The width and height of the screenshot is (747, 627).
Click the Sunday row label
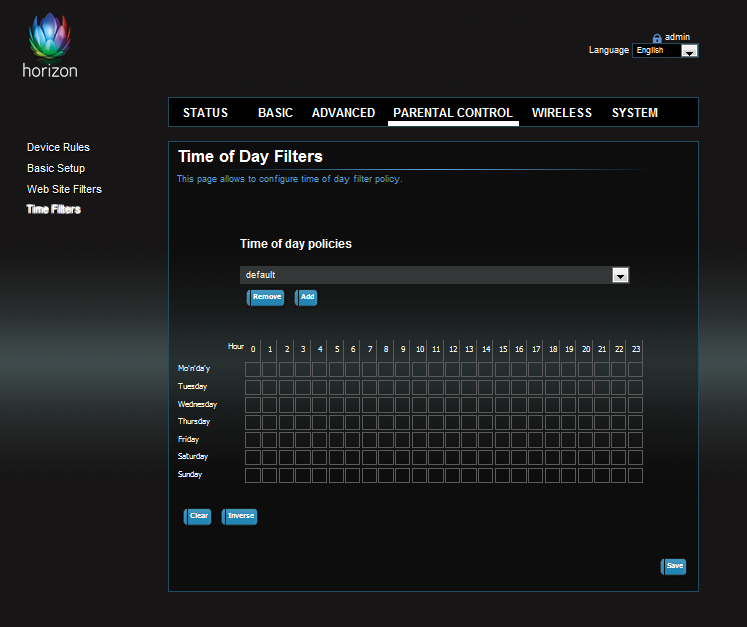pyautogui.click(x=190, y=475)
